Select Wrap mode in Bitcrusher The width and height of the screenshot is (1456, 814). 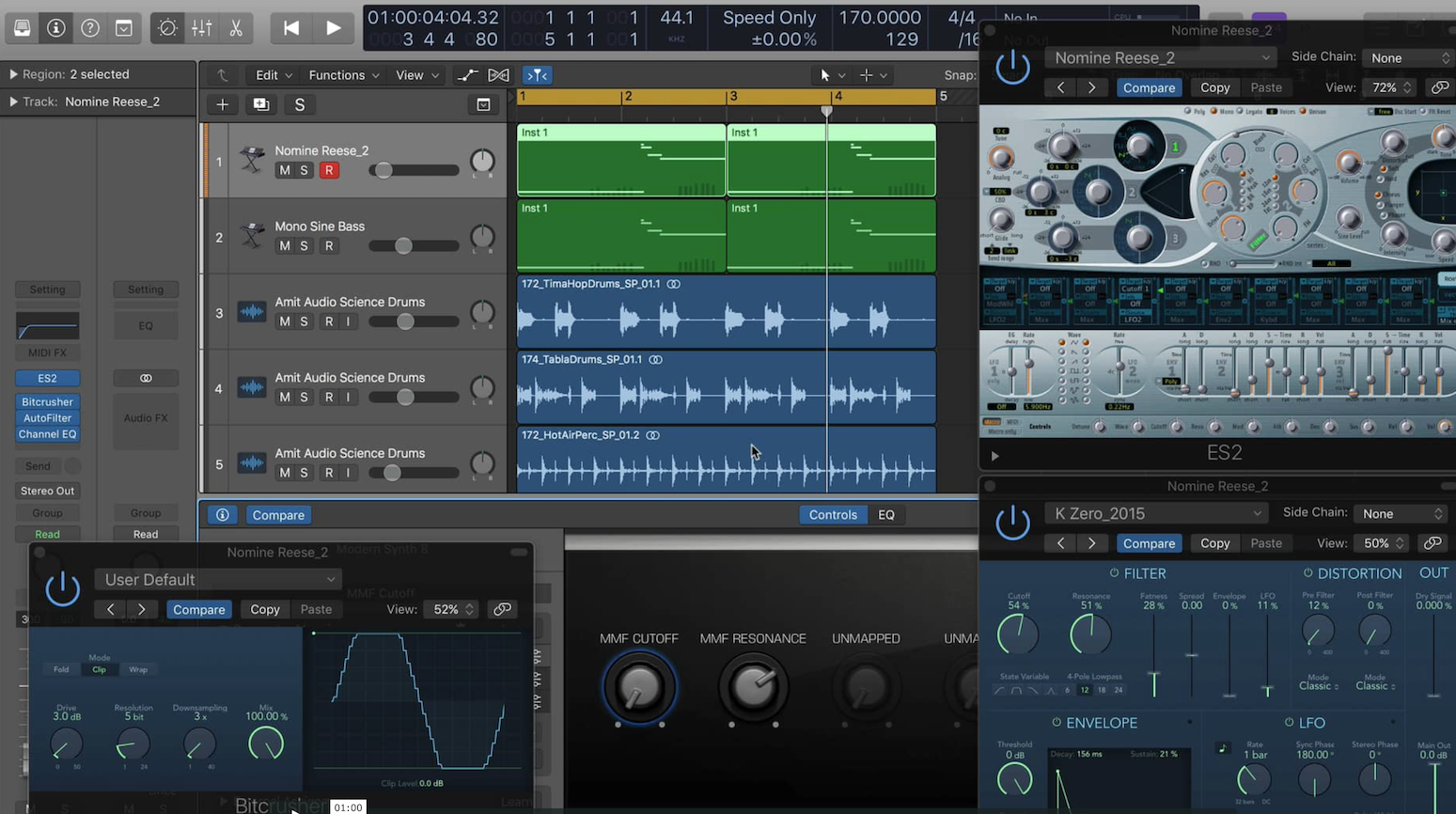(x=138, y=669)
